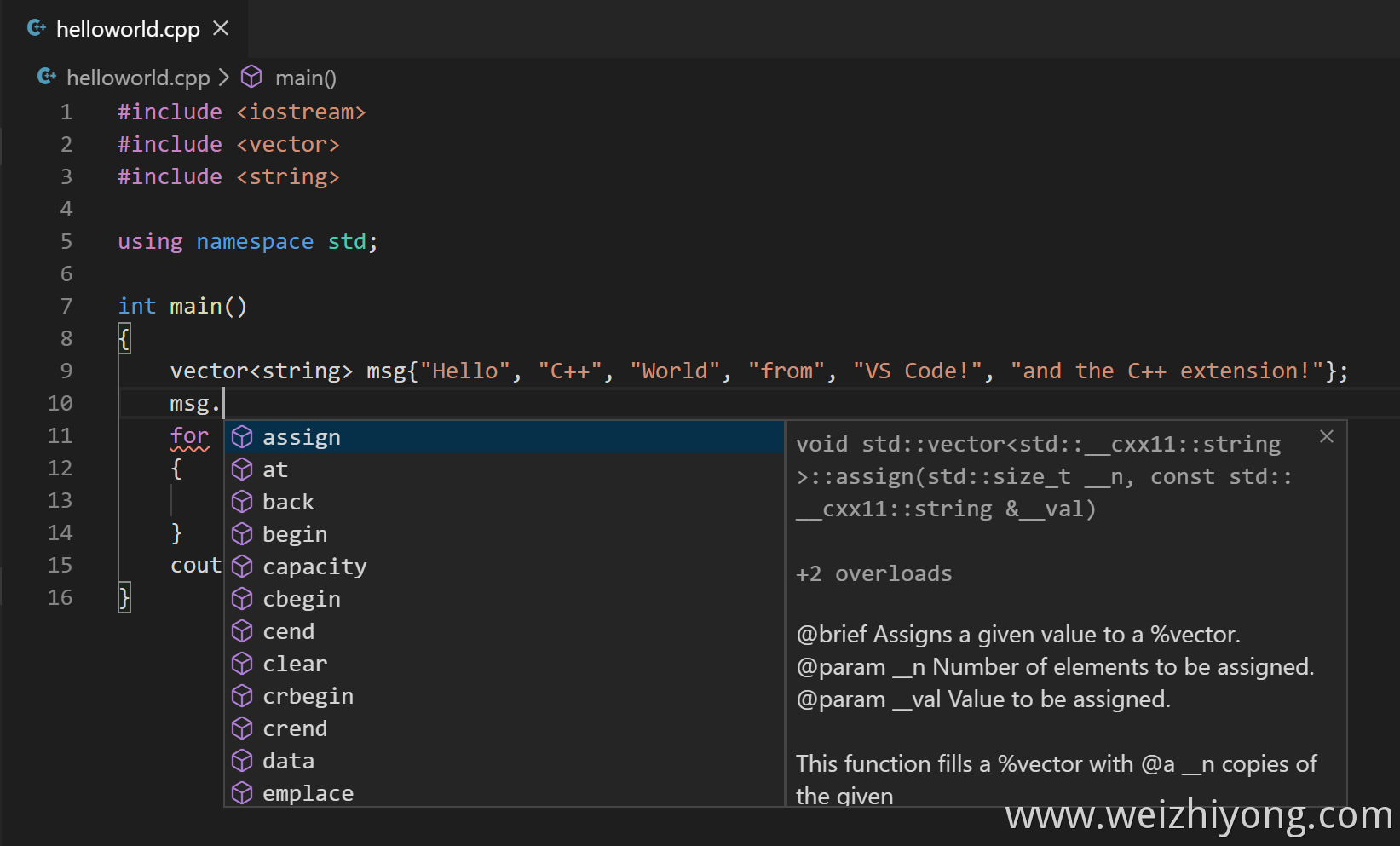
Task: Click the method cube icon beside main()
Action: coord(251,77)
